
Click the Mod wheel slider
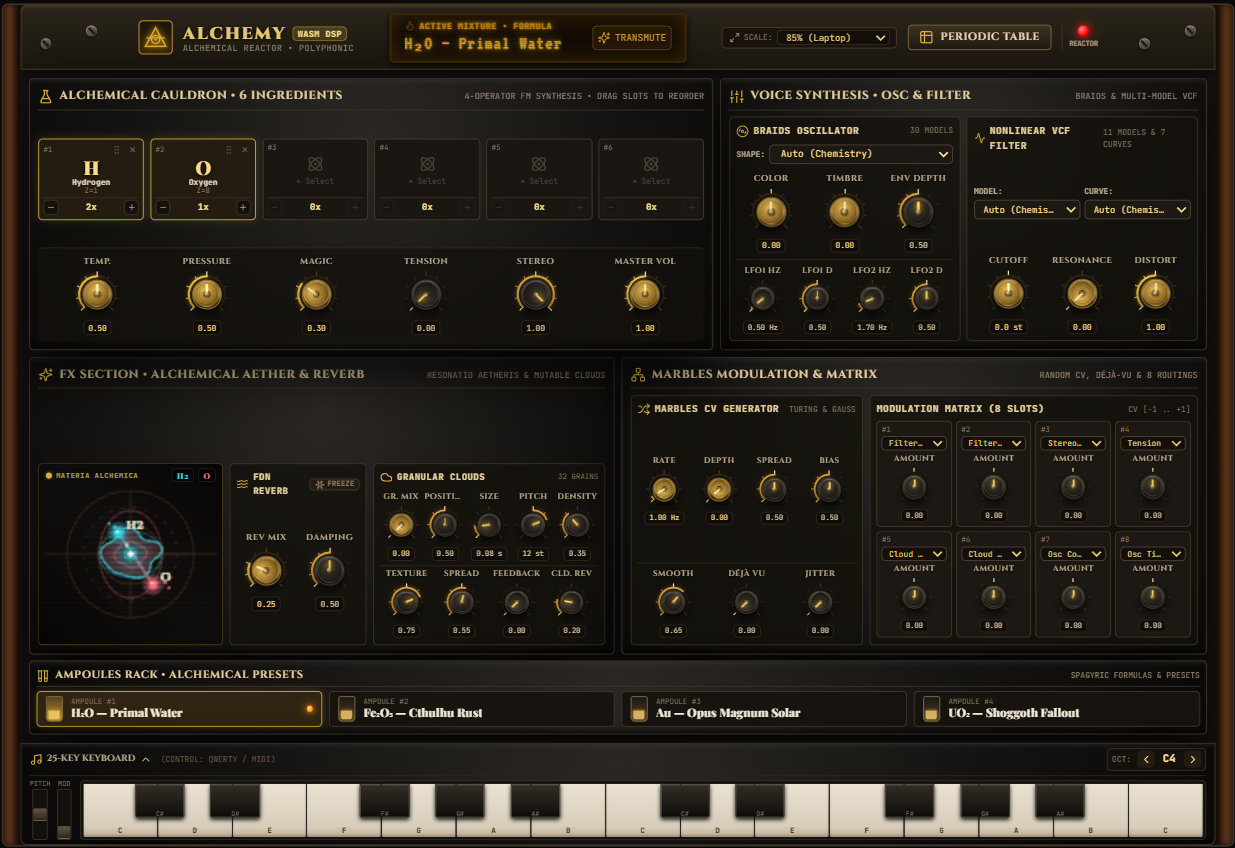pos(64,813)
